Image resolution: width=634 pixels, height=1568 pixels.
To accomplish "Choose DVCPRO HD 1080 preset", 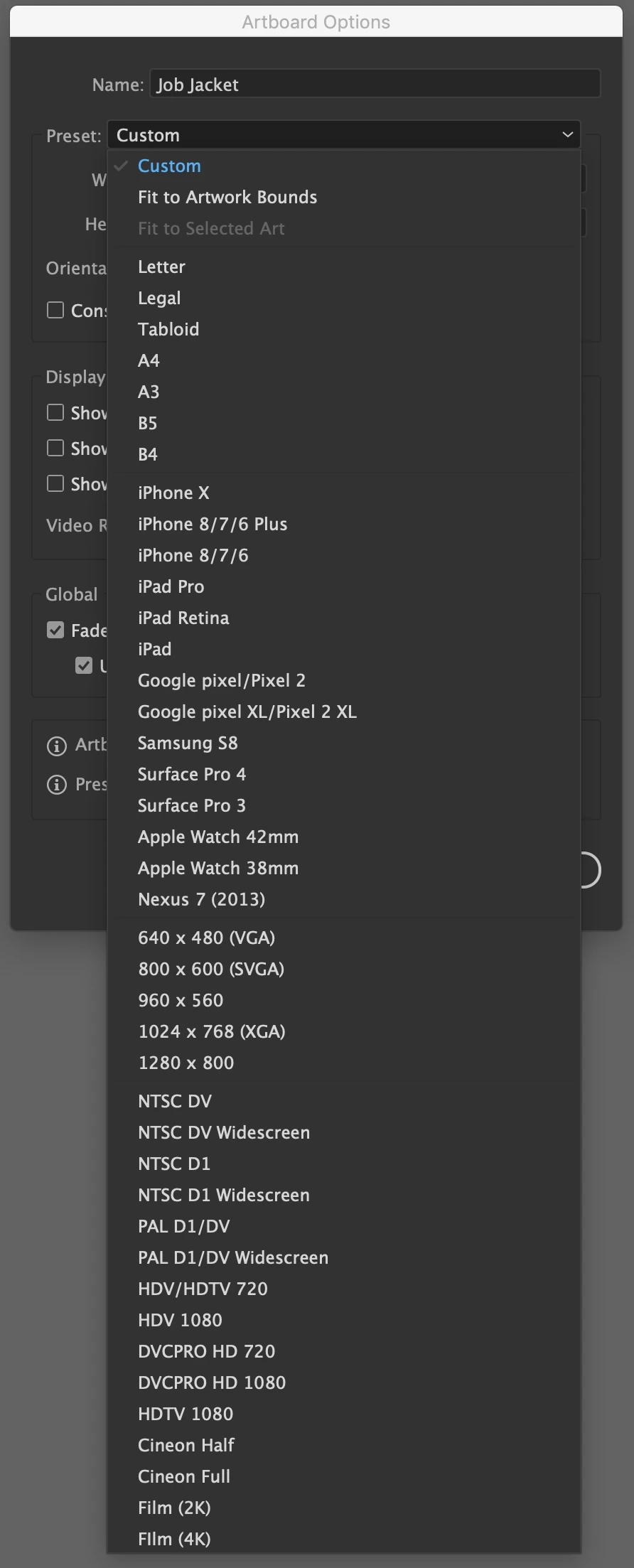I will coord(344,1382).
